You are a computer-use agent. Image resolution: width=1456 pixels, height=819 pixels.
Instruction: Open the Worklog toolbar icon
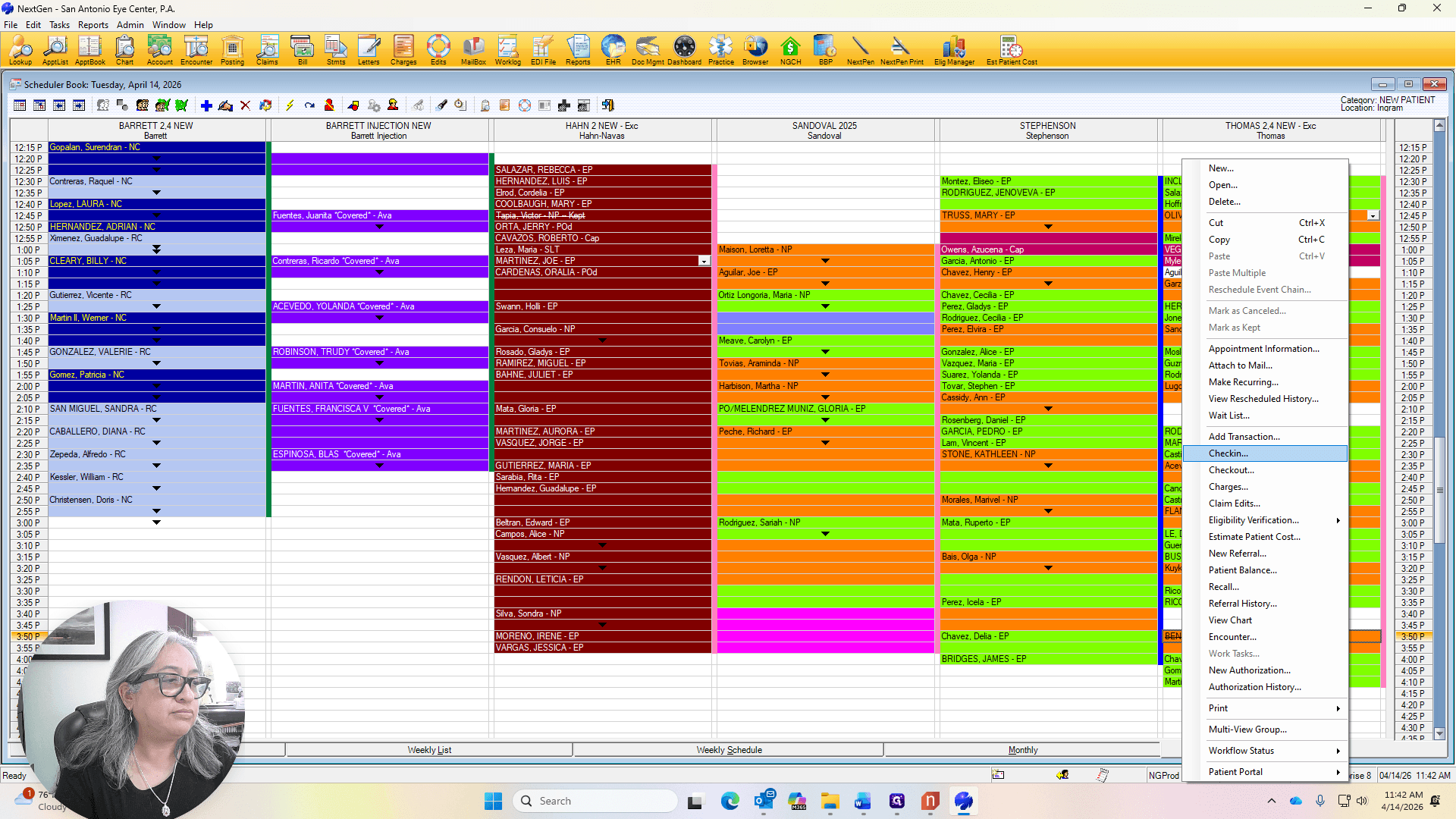pos(508,50)
